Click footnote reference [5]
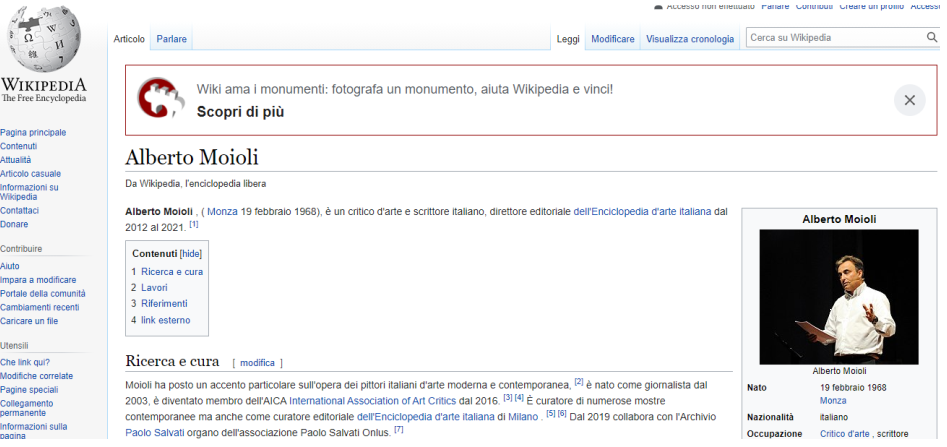Image resolution: width=947 pixels, height=447 pixels. [551, 414]
